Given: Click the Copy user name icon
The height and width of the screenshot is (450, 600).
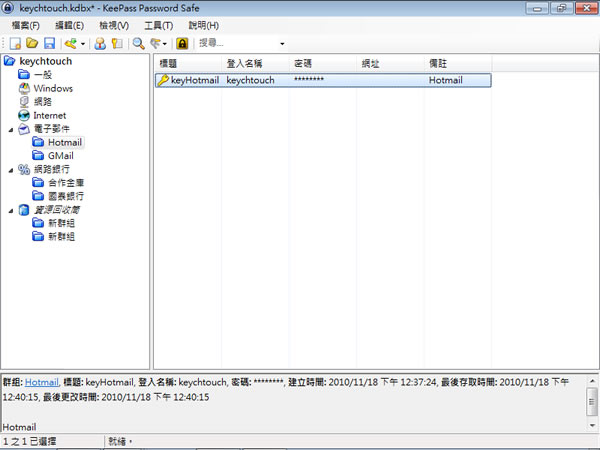Looking at the screenshot, I should [x=100, y=44].
